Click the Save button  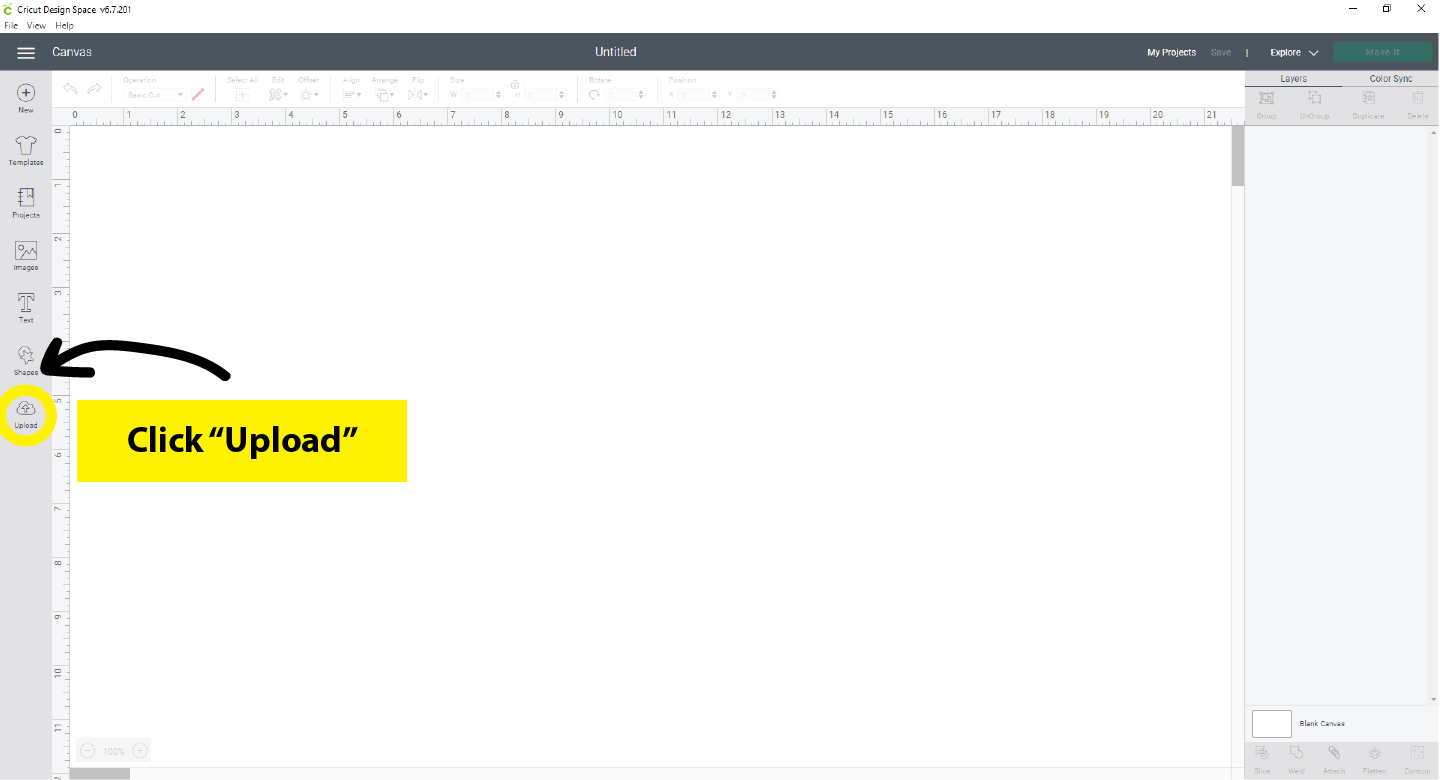[1220, 52]
